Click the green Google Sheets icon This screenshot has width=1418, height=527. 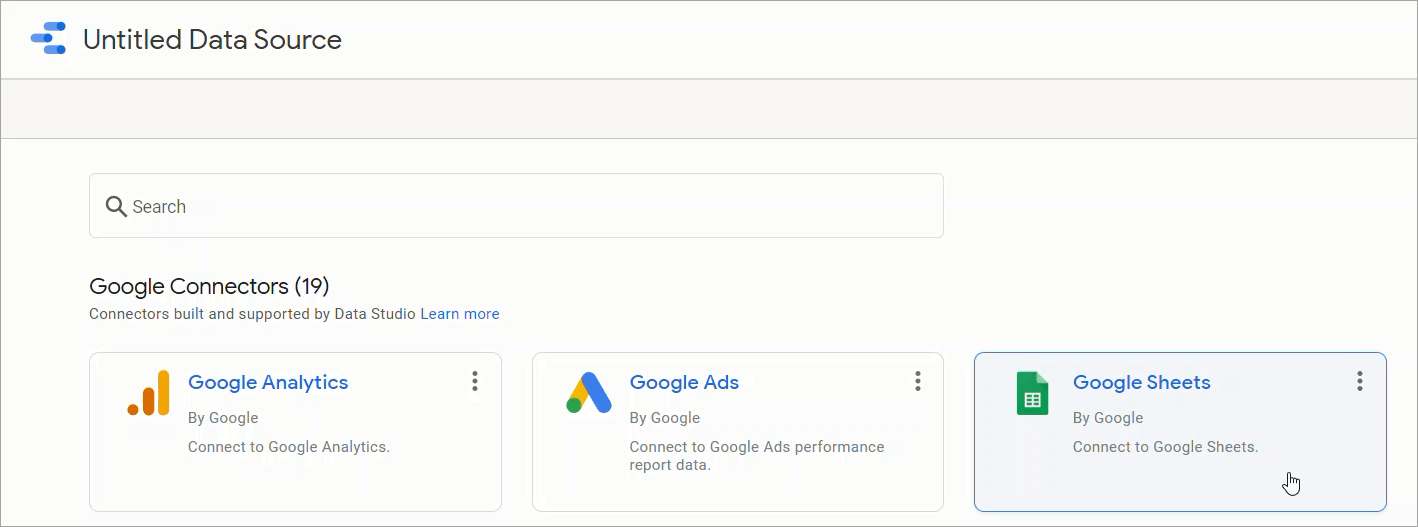(x=1032, y=393)
